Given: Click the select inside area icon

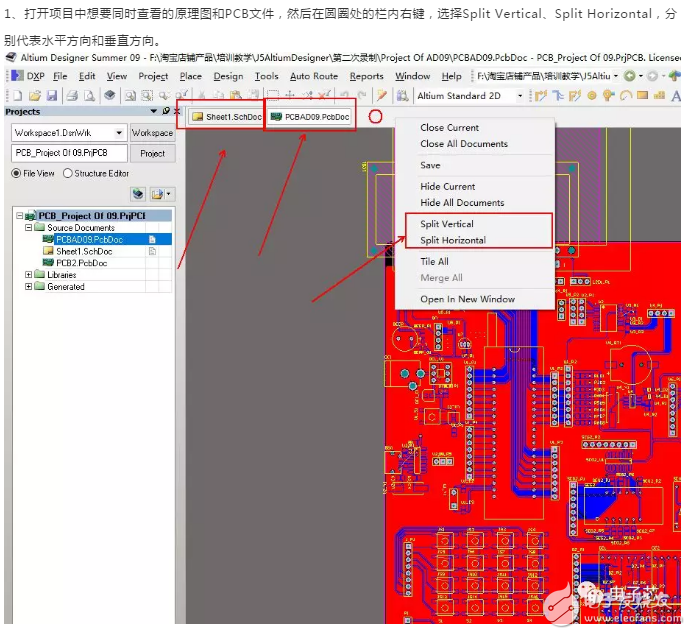Looking at the screenshot, I should click(273, 95).
